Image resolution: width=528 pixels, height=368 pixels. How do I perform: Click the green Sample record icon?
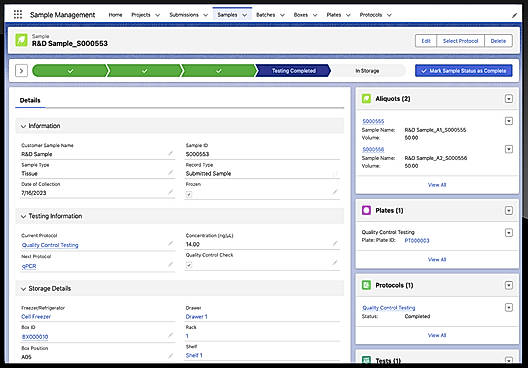[x=21, y=40]
